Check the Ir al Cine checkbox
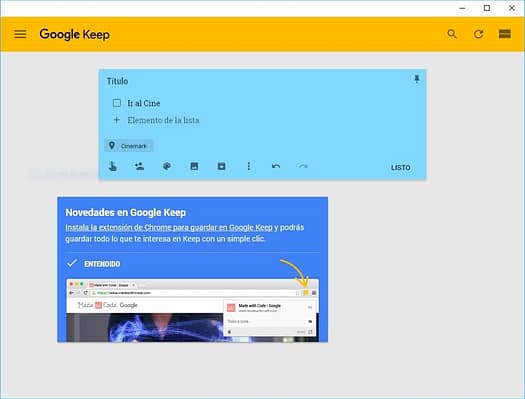The image size is (525, 399). [117, 103]
